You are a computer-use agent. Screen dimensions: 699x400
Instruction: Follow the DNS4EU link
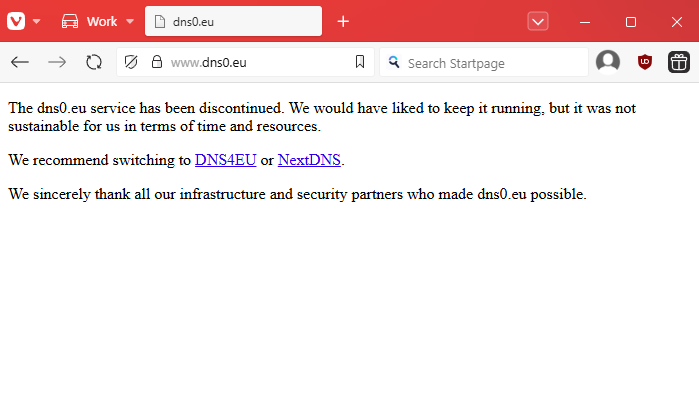pos(225,160)
